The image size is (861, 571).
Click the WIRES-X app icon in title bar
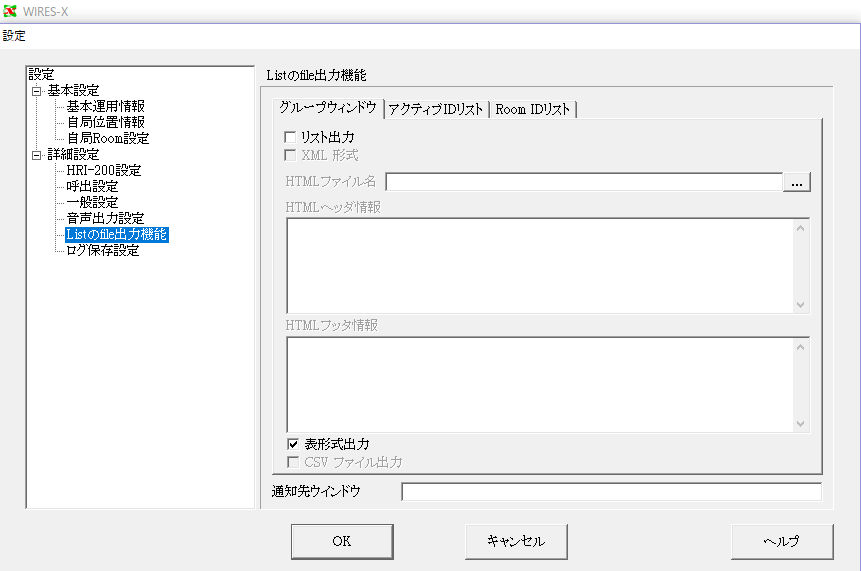[x=9, y=11]
